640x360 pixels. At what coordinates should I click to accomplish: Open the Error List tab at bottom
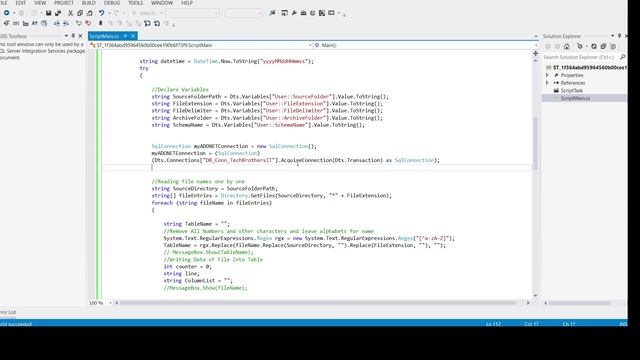click(8, 312)
